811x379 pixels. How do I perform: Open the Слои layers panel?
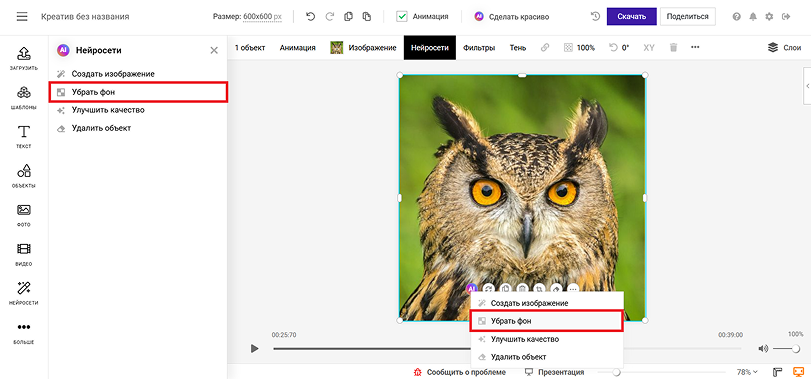click(x=784, y=48)
